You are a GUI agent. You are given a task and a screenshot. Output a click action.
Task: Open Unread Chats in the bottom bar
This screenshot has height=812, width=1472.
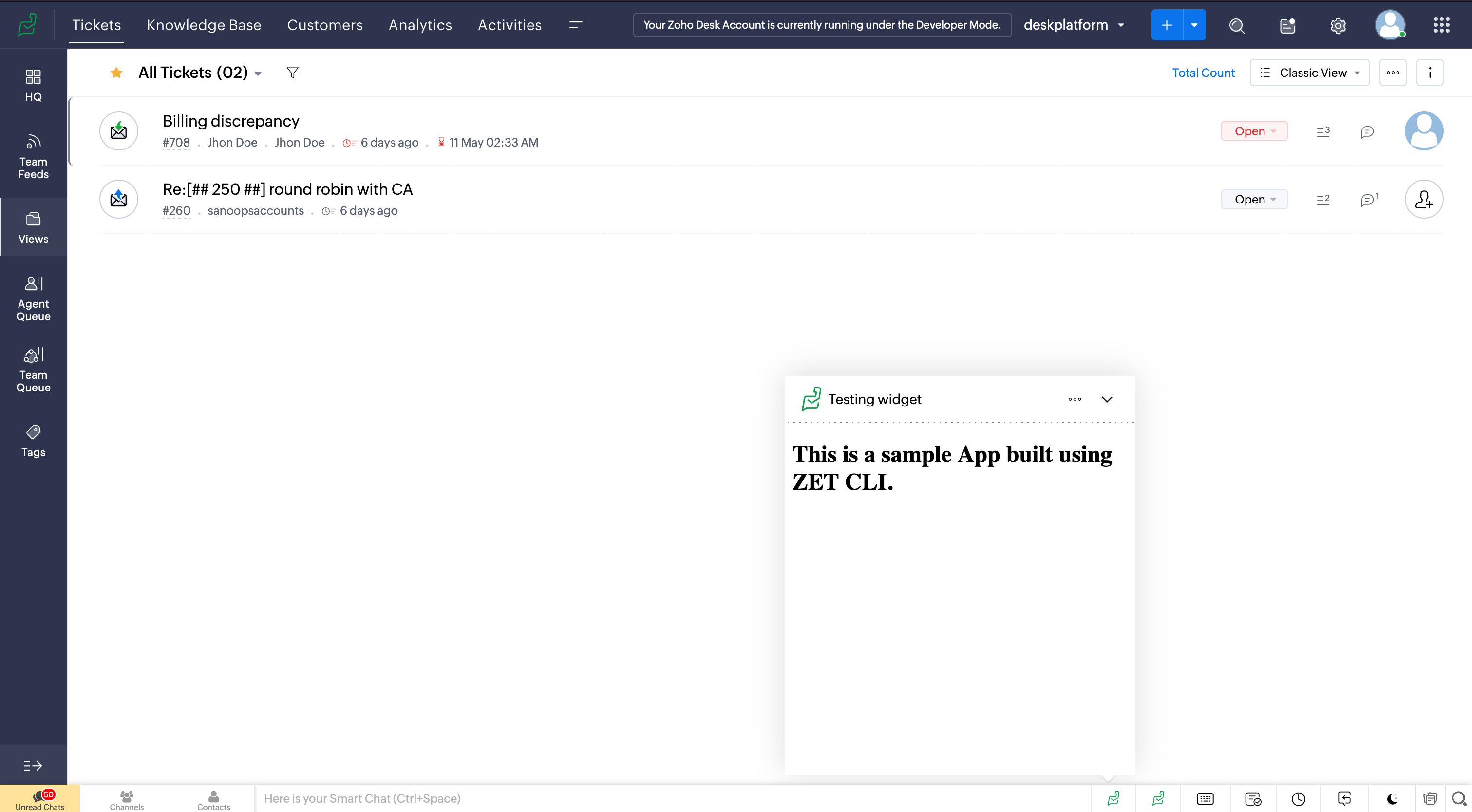click(x=40, y=799)
